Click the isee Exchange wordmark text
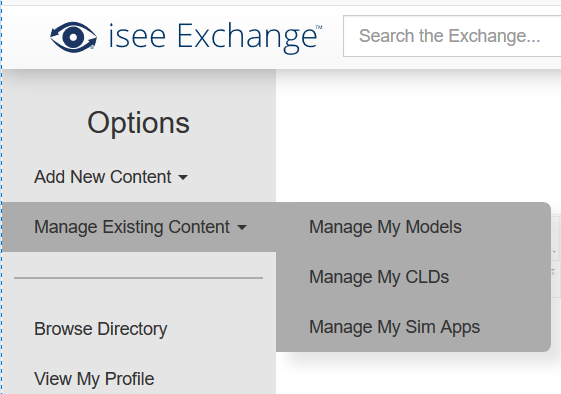The image size is (561, 394). click(213, 37)
